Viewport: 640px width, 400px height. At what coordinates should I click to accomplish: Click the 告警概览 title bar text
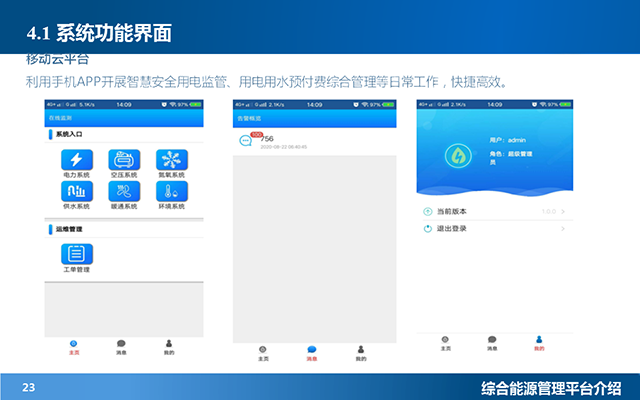pyautogui.click(x=249, y=118)
